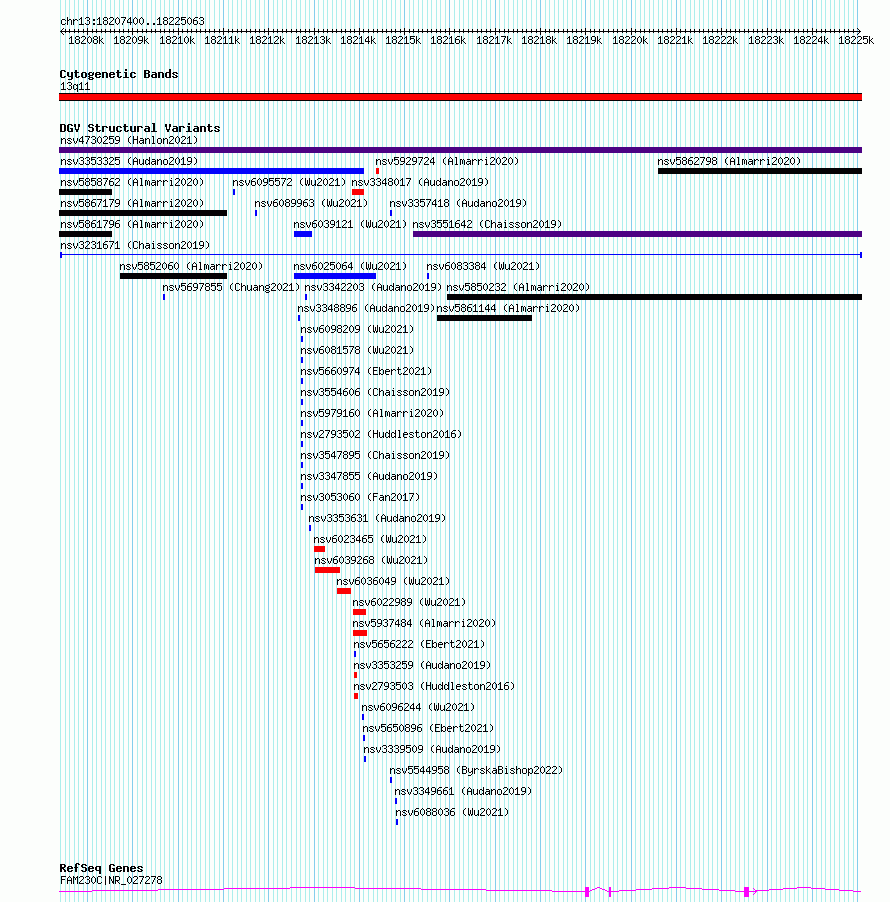Click the red 13q11 cytogenetic band
Viewport: 890px width, 902px height.
[x=460, y=97]
